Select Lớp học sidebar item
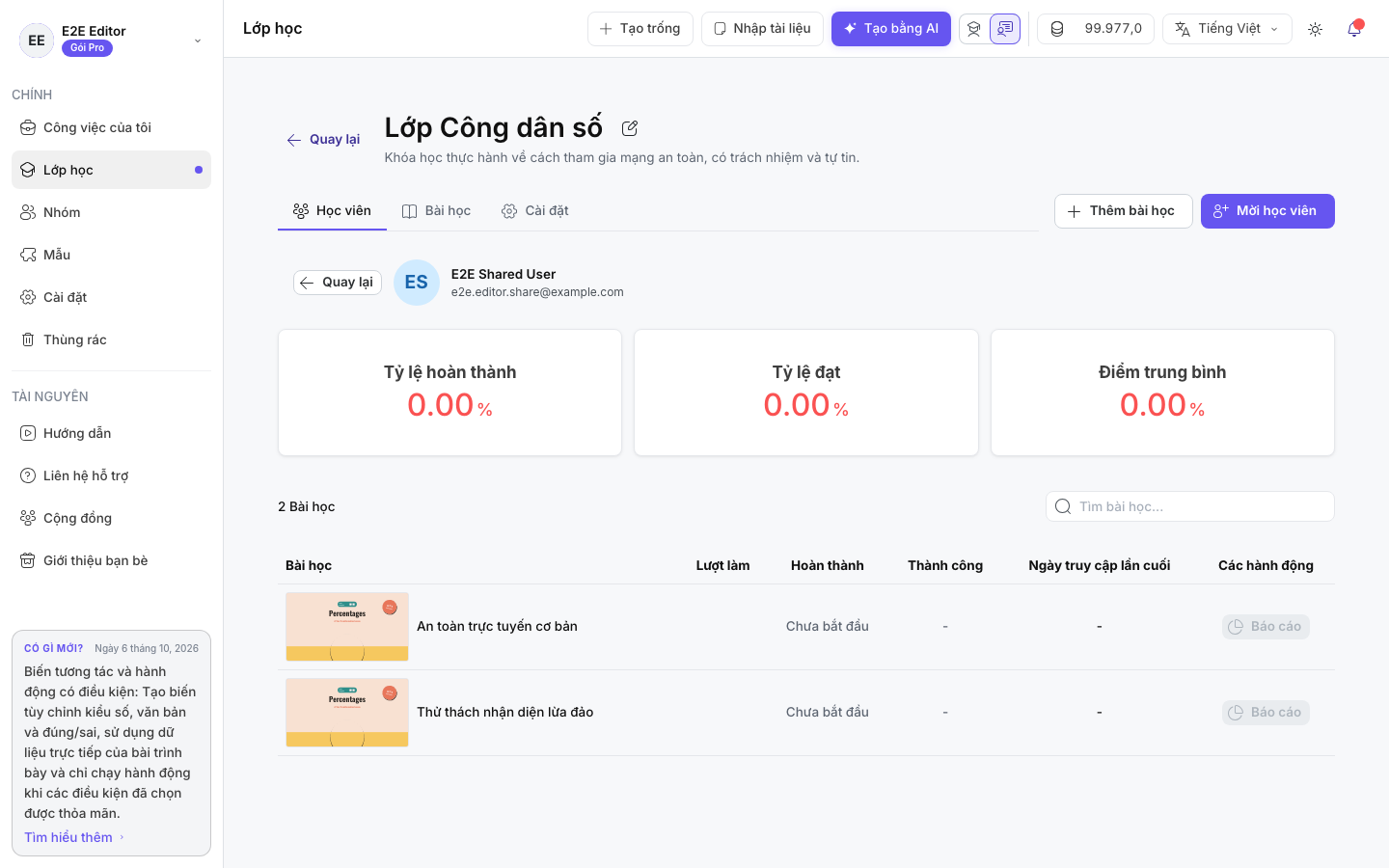1389x868 pixels. pyautogui.click(x=111, y=170)
